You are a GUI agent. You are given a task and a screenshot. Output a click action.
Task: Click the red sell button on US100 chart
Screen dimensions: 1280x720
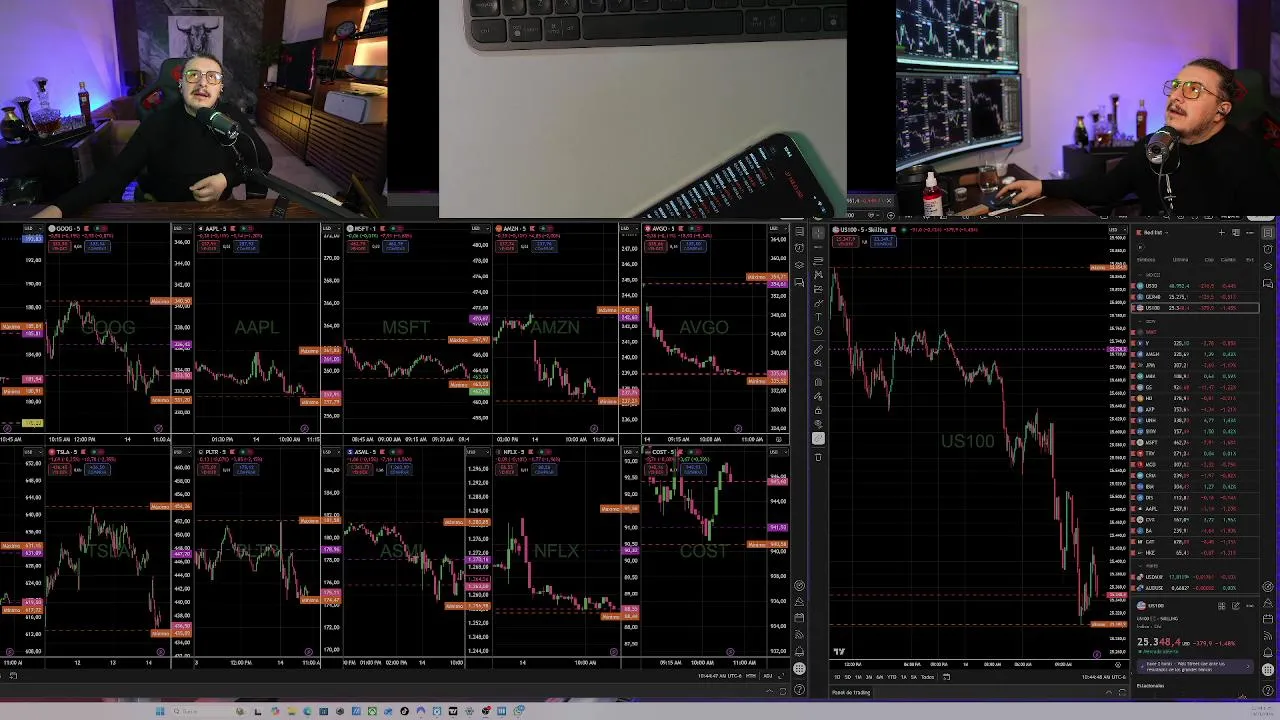[846, 241]
